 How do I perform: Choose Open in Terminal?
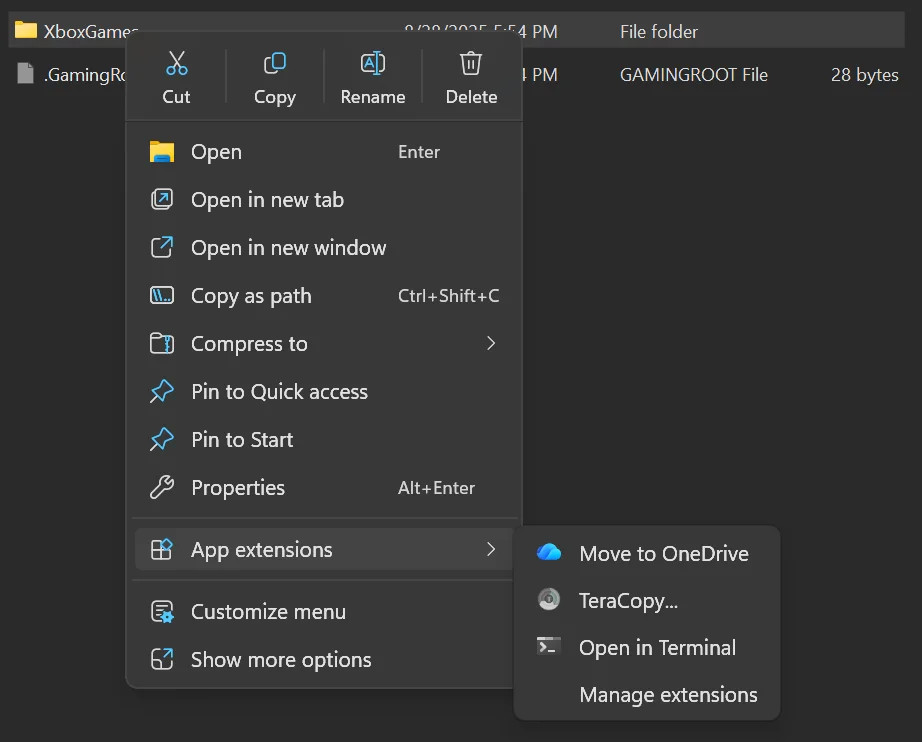click(x=647, y=647)
